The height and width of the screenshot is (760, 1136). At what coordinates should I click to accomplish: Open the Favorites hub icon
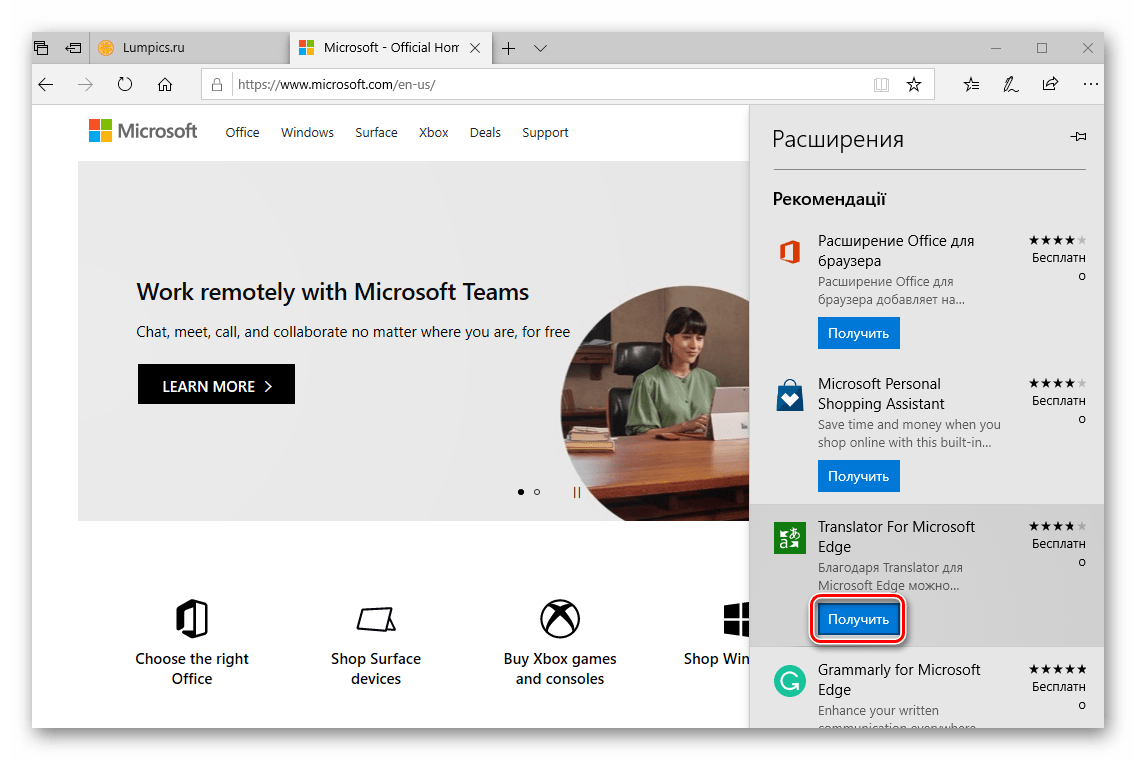click(971, 85)
